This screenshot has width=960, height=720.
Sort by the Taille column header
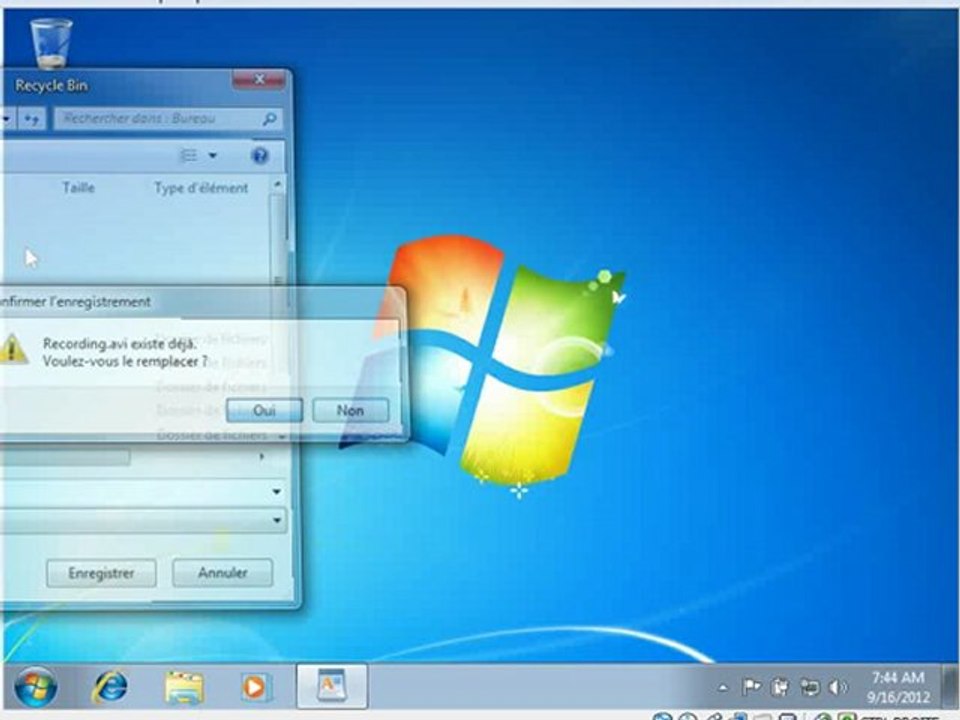pos(78,187)
